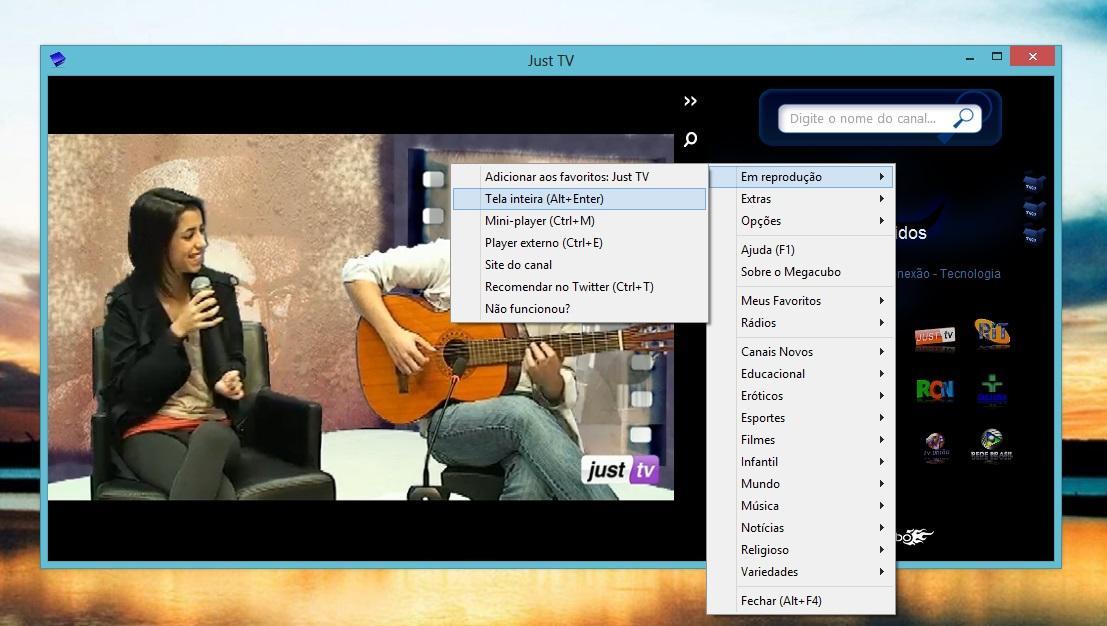Open the Notícias category
Screen dimensions: 1107x626
[801, 527]
